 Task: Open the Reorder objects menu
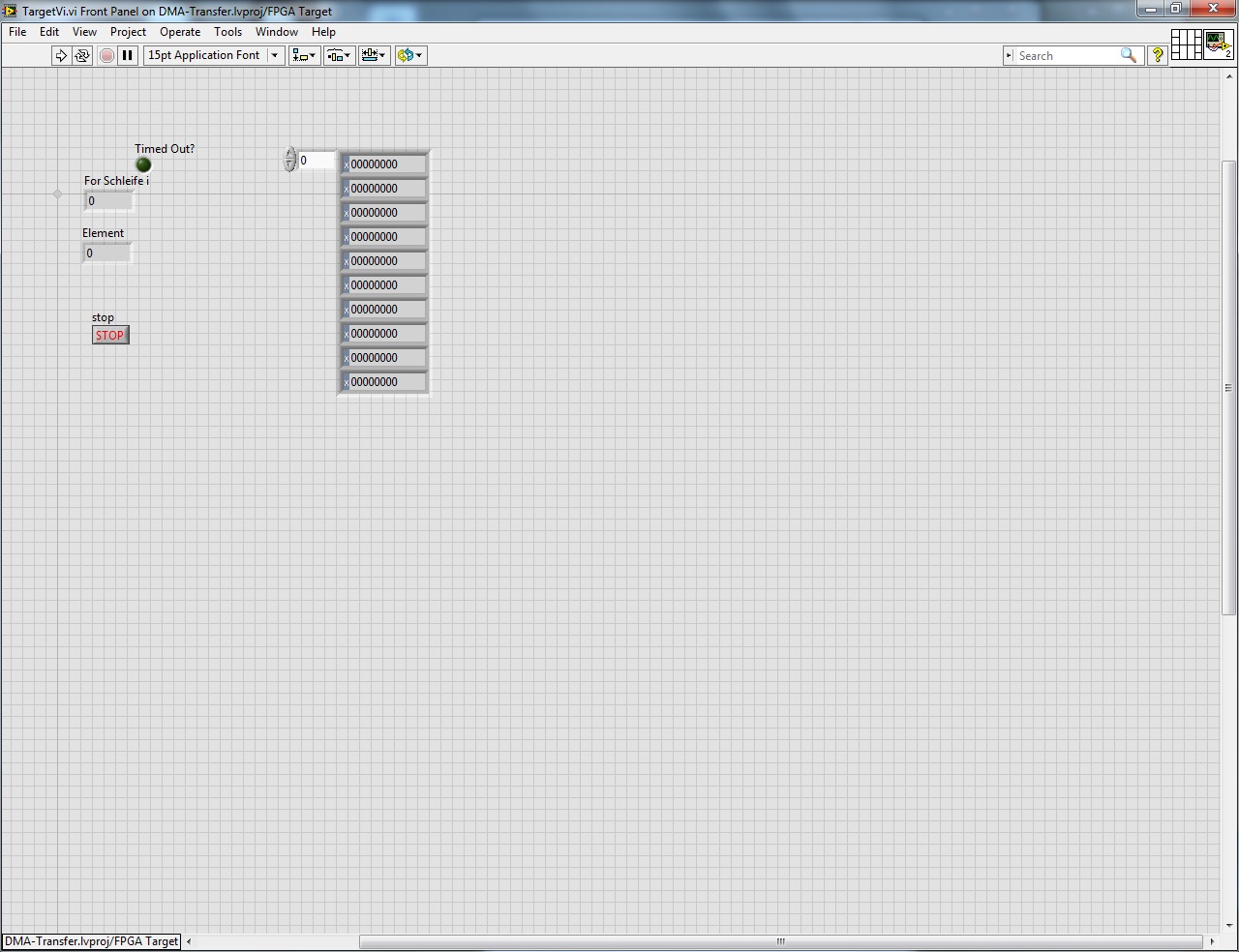click(x=409, y=55)
